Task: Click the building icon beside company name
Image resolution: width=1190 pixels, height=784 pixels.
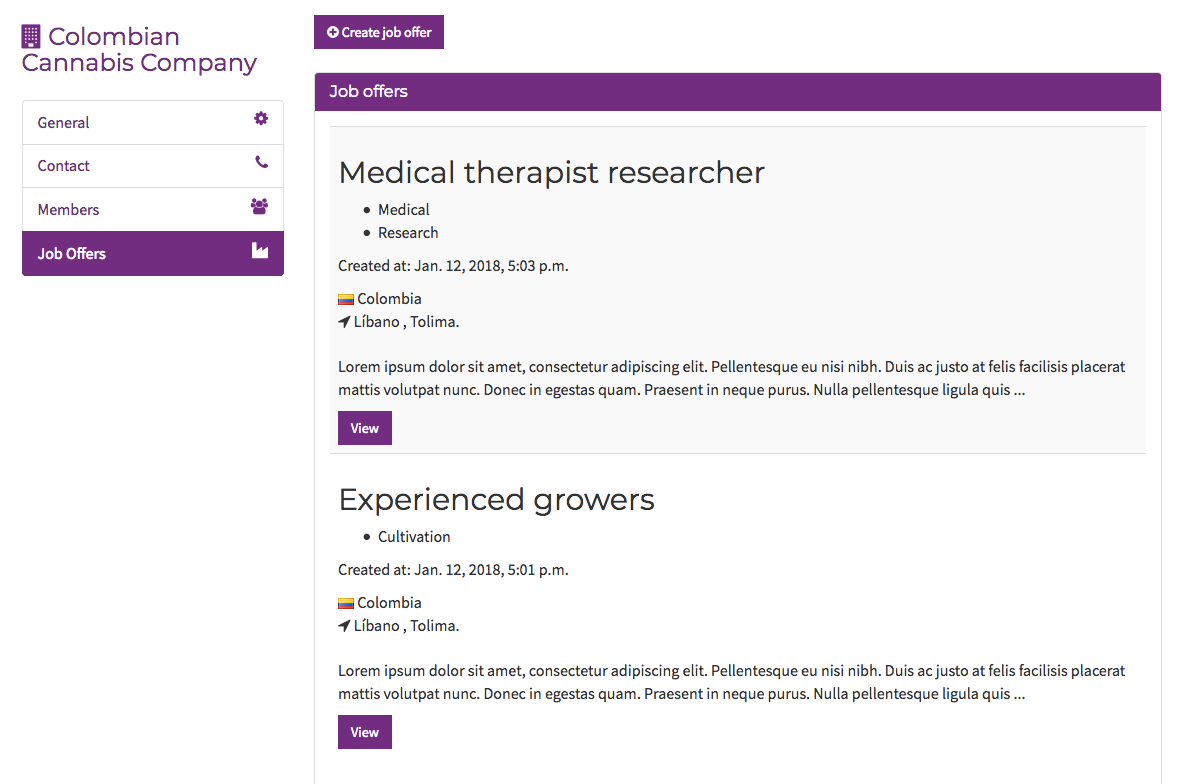Action: click(x=31, y=37)
